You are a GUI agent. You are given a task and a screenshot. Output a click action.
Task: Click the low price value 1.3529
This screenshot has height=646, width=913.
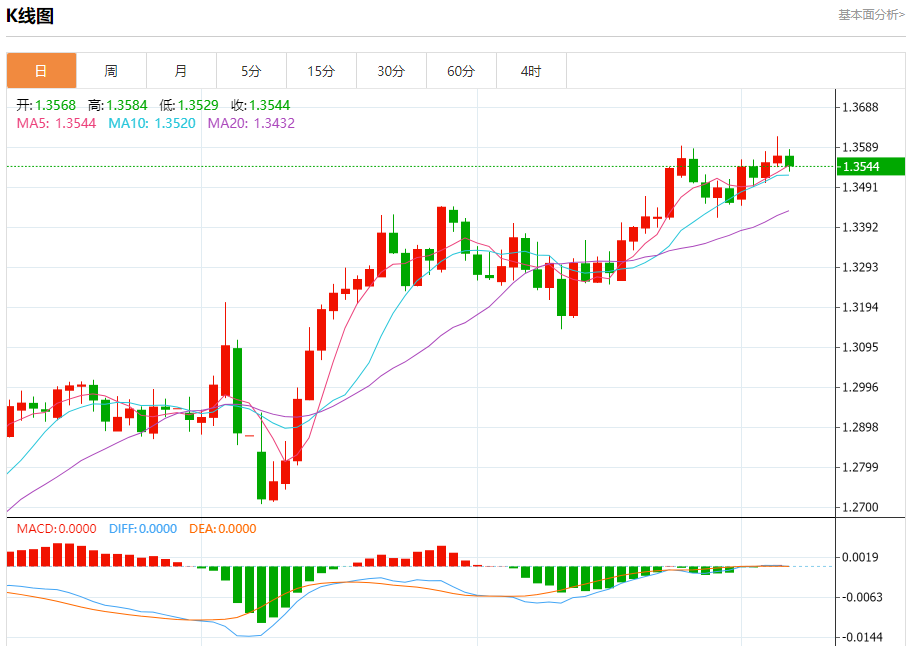(x=198, y=105)
